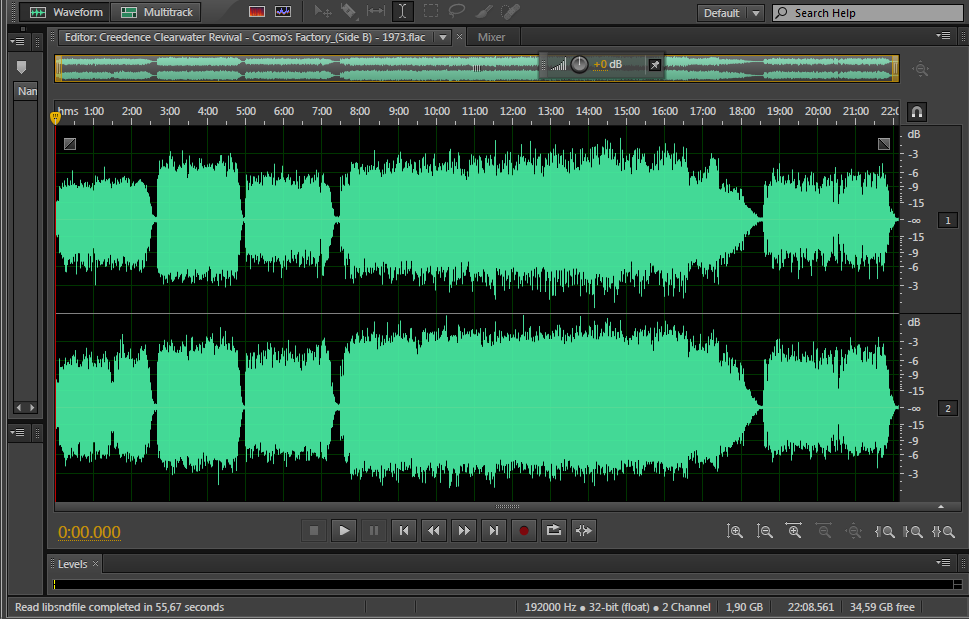Click the Name column header in left panel
969x619 pixels.
(x=27, y=91)
